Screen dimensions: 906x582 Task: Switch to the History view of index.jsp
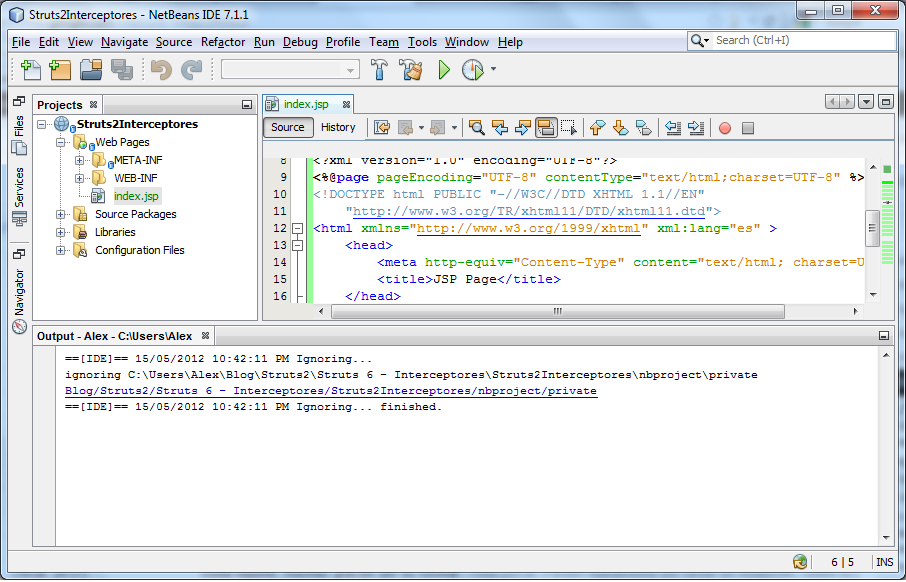[x=339, y=127]
